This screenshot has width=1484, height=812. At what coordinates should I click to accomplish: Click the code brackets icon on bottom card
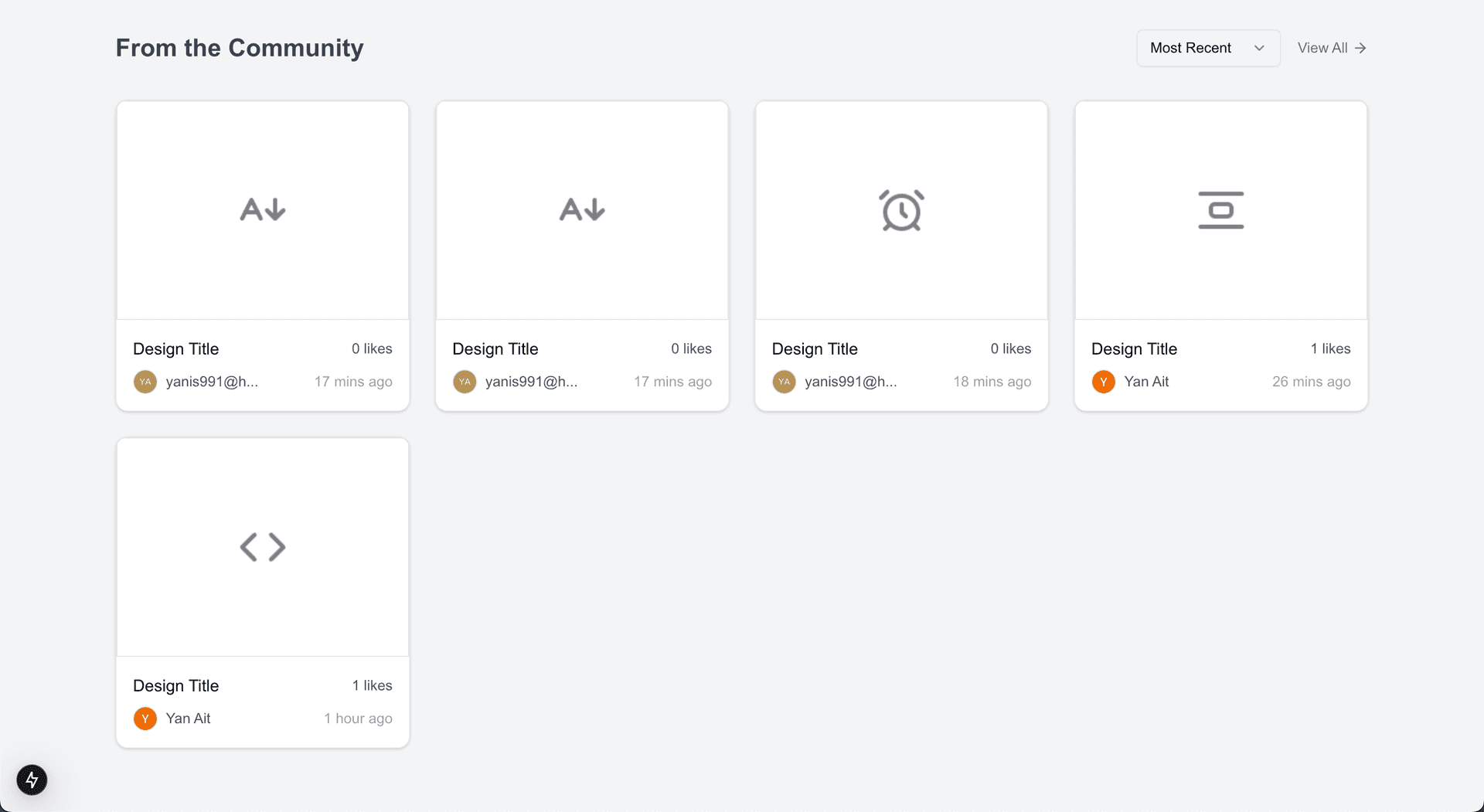263,547
